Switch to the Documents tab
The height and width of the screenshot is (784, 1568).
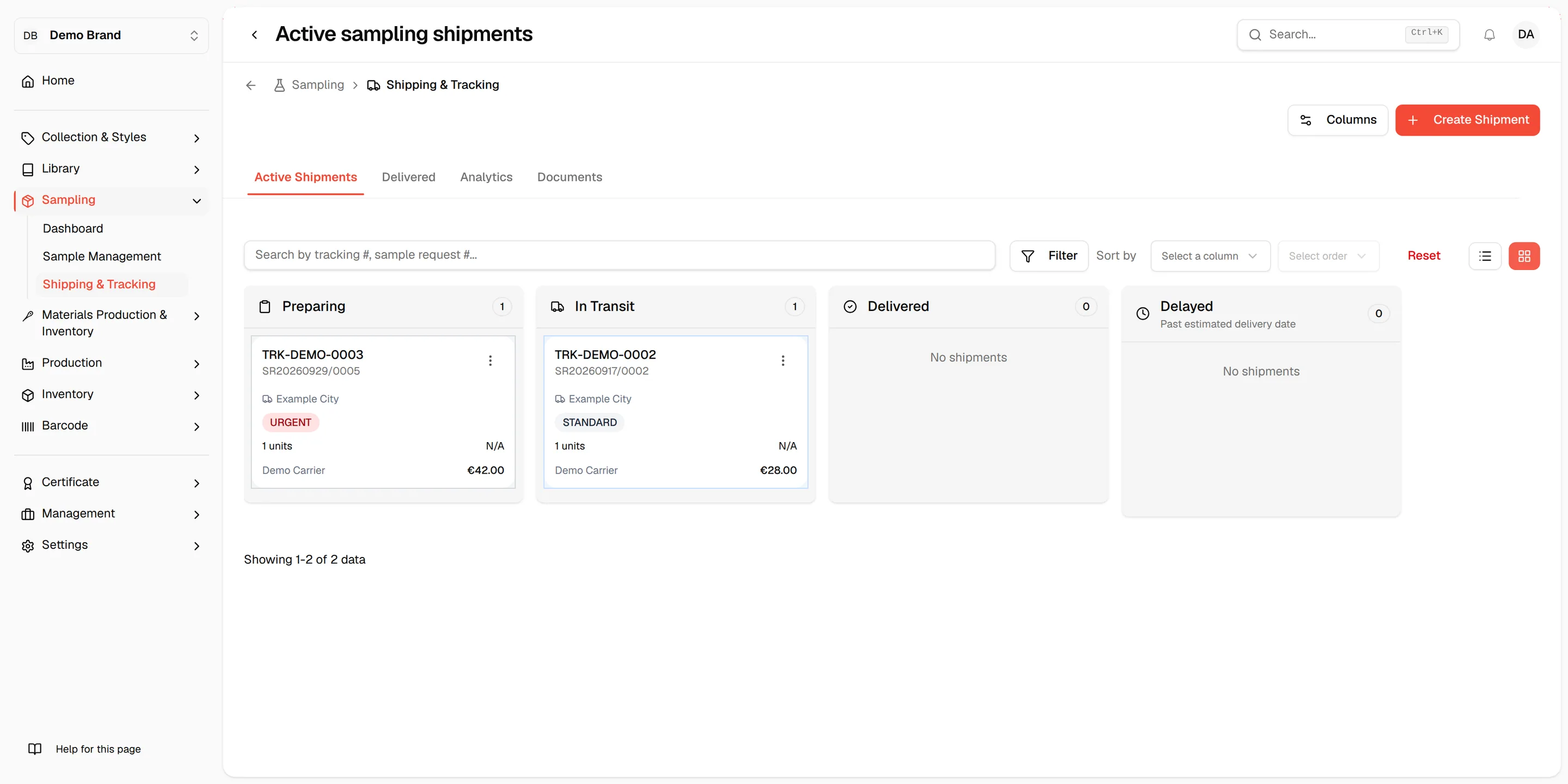[569, 177]
